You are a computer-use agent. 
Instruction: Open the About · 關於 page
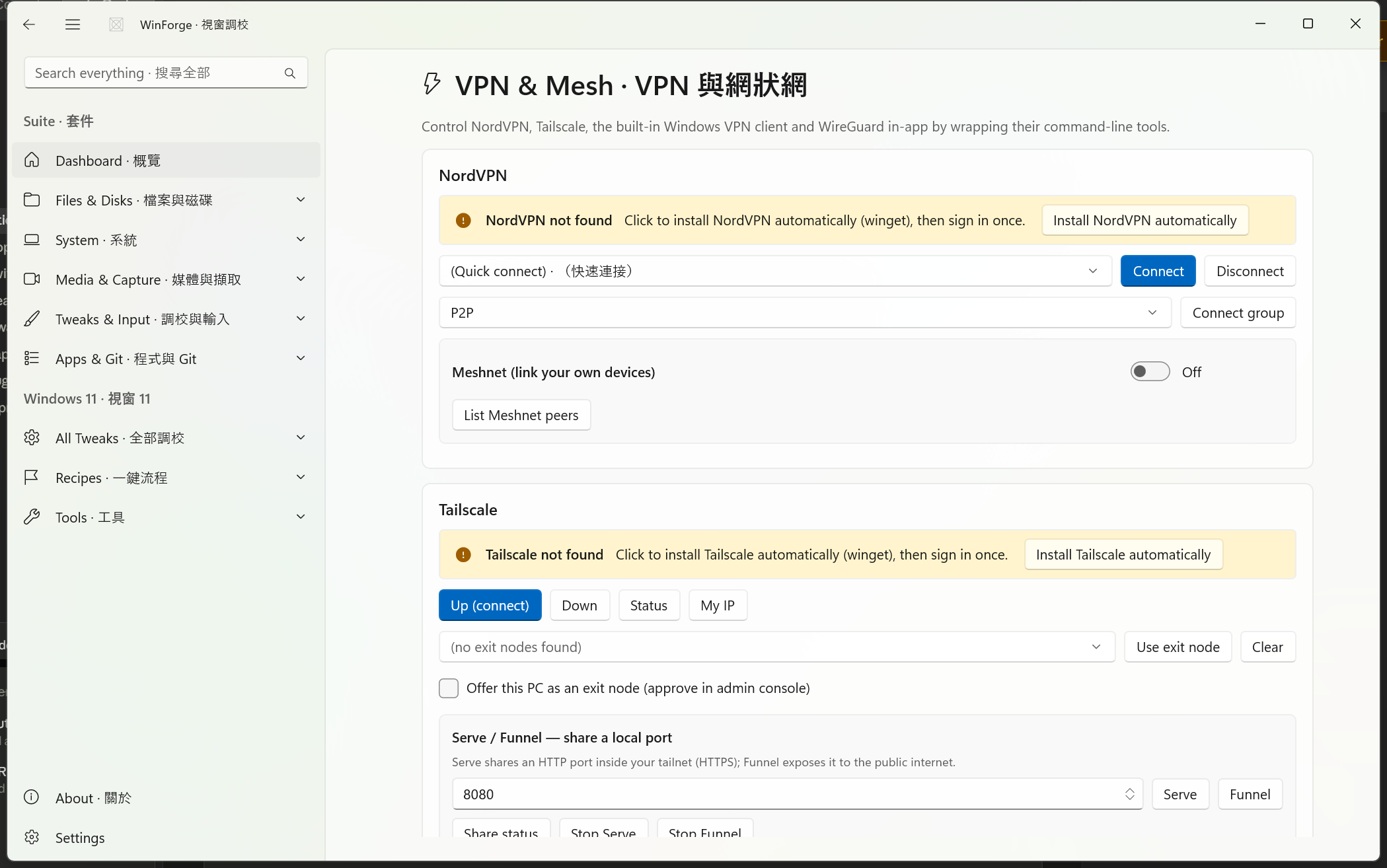point(166,797)
